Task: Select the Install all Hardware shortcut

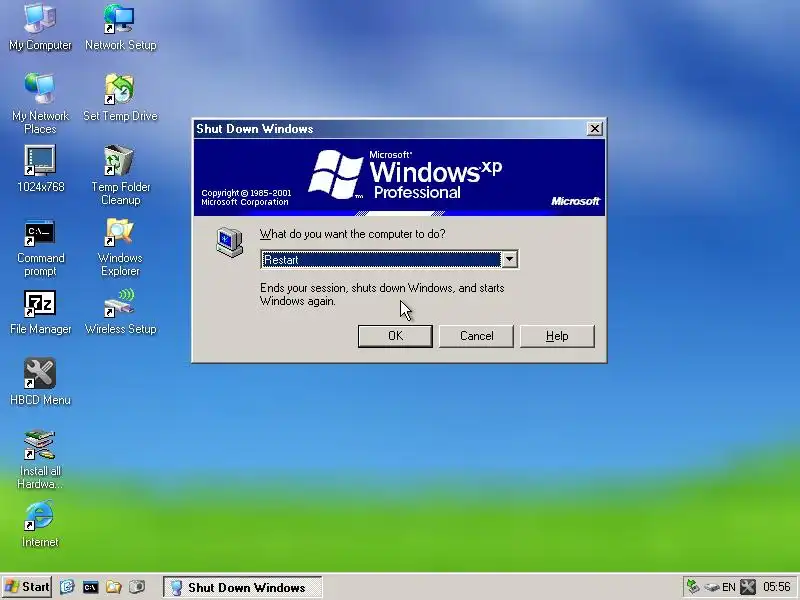Action: (x=40, y=460)
